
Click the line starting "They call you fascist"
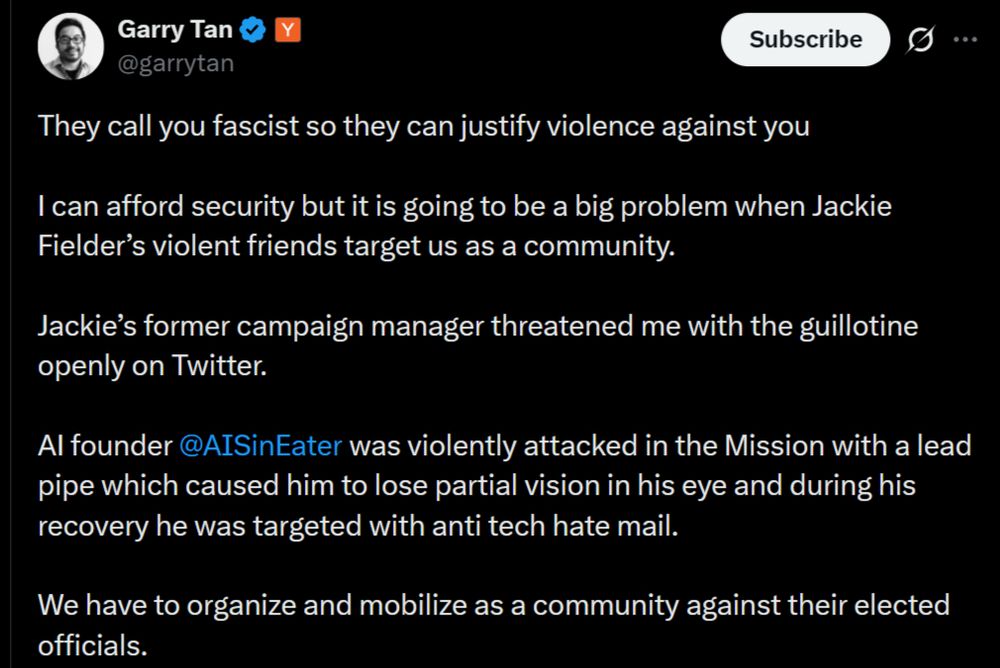pos(423,126)
